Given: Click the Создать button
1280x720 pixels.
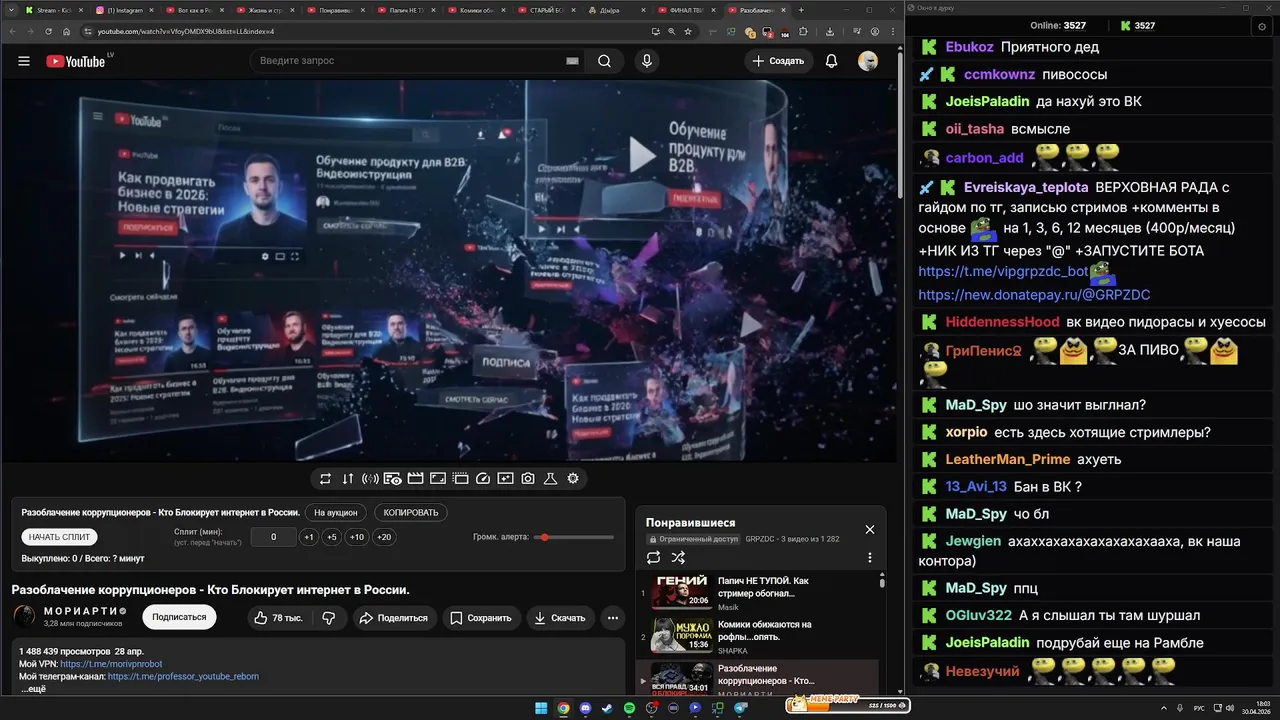Looking at the screenshot, I should tap(779, 61).
